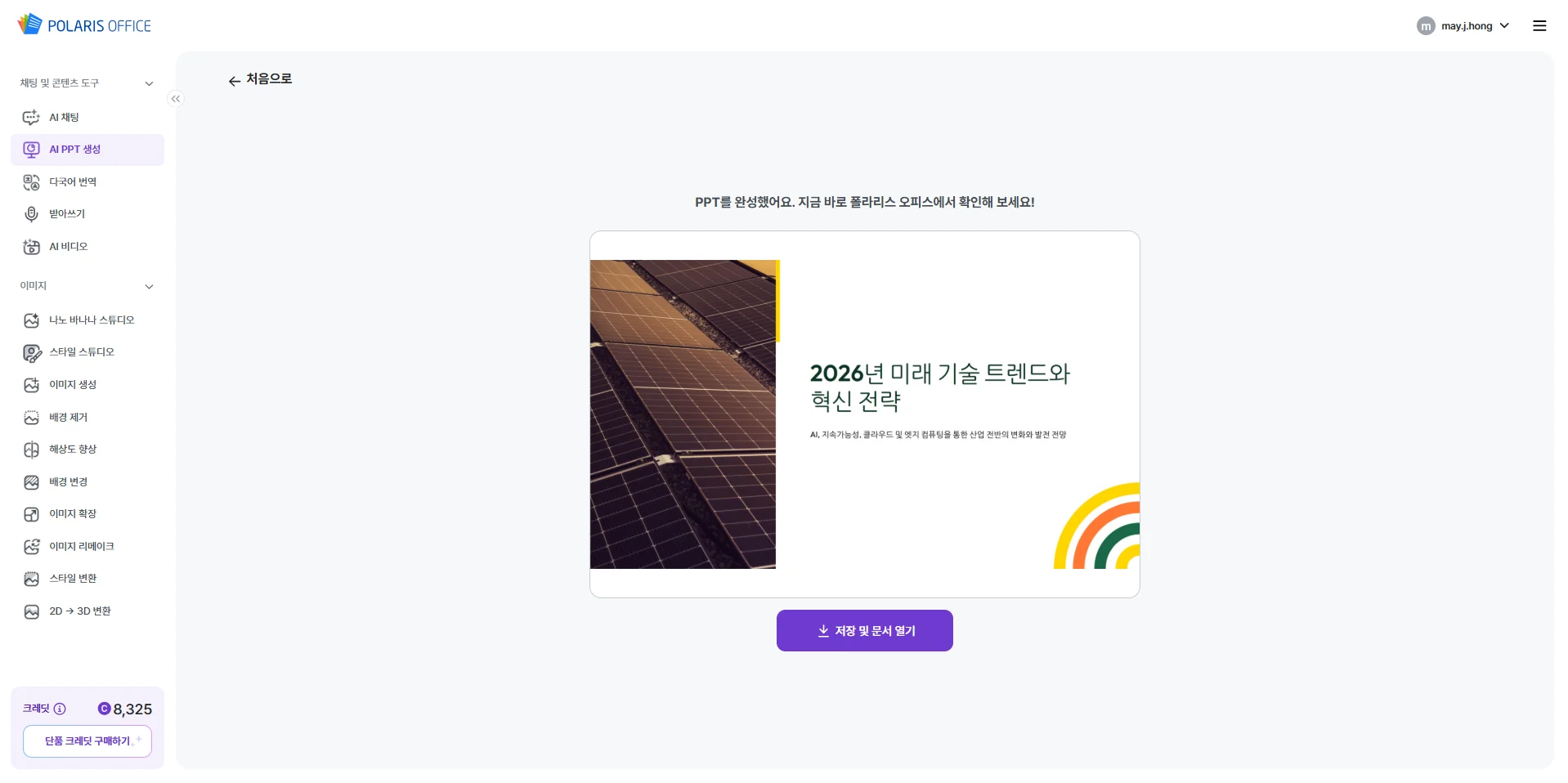Open the 배경 제거 background remover
The image size is (1568, 783).
[x=66, y=417]
